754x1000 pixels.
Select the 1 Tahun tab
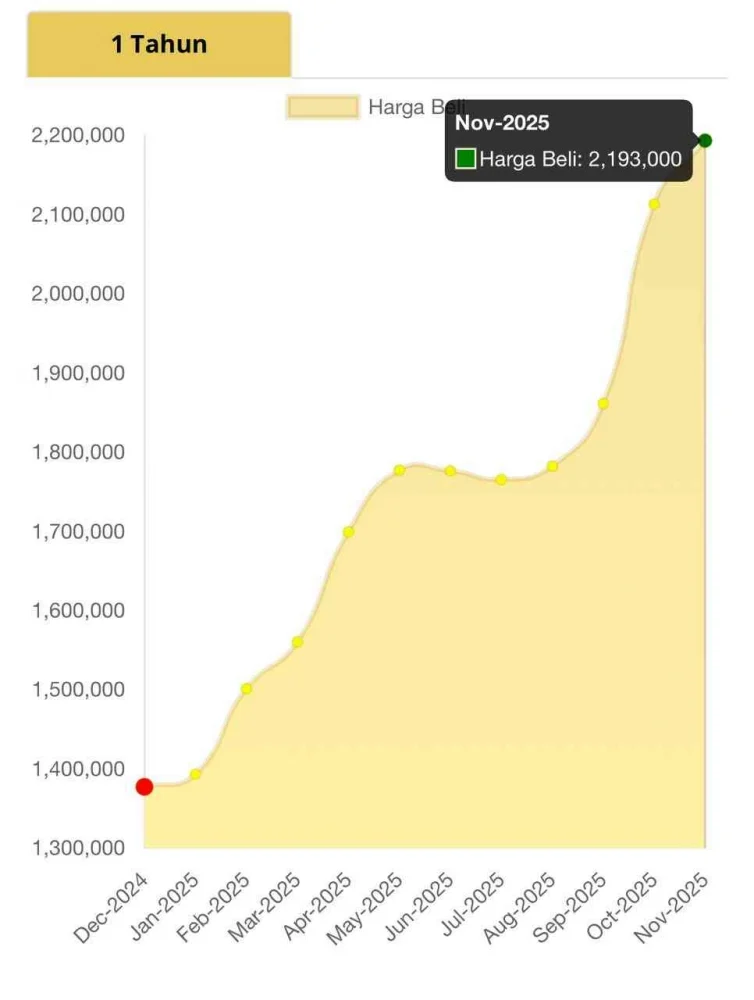click(159, 44)
